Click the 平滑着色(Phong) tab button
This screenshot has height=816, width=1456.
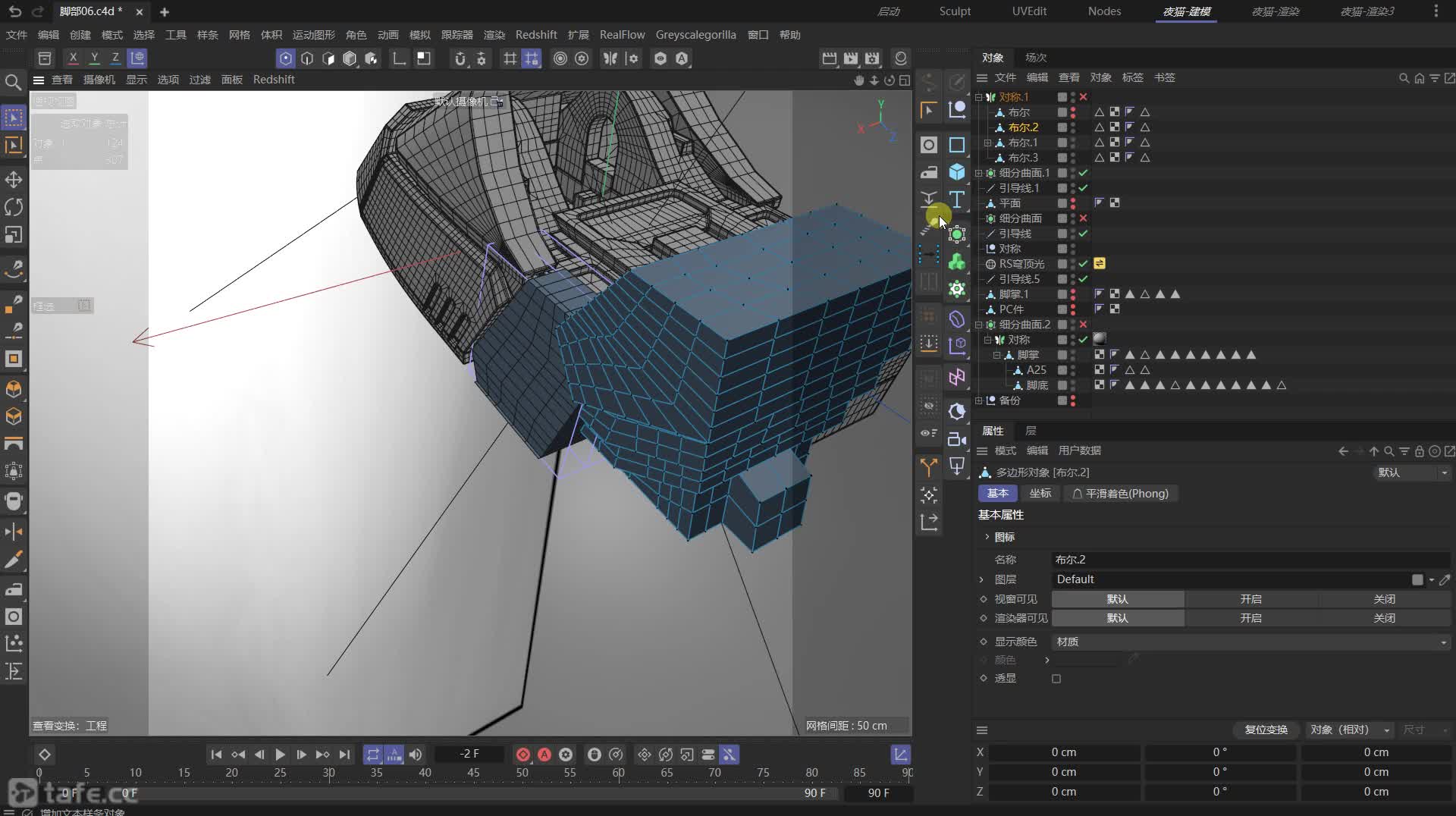pyautogui.click(x=1120, y=494)
